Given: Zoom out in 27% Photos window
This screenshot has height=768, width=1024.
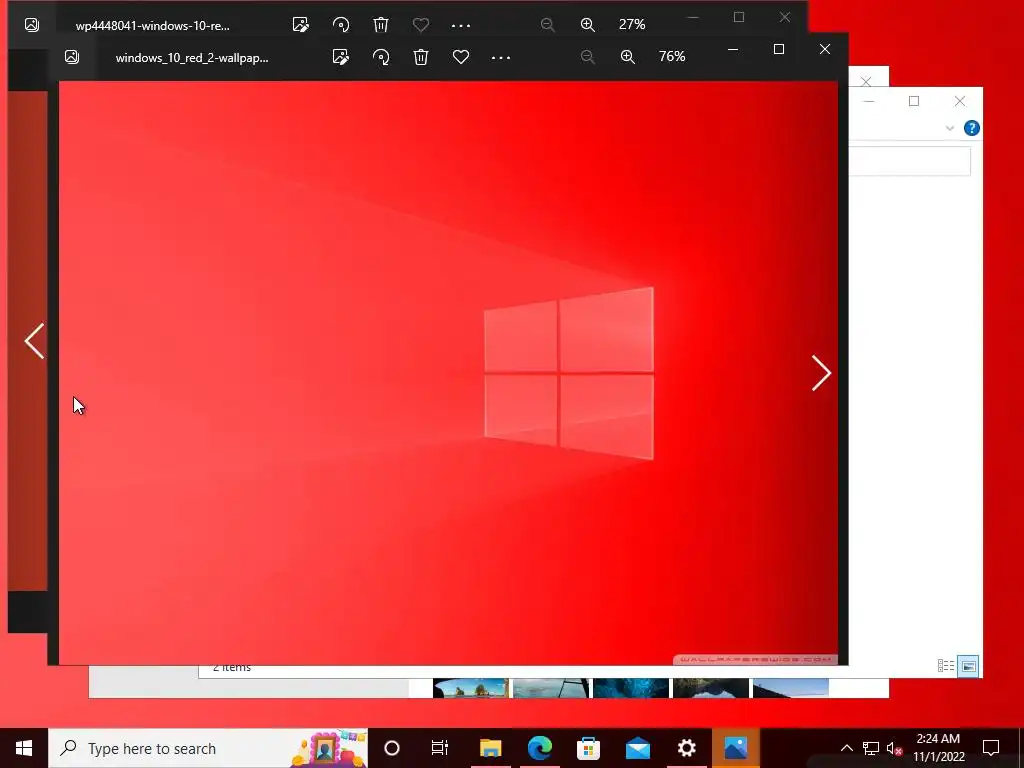Looking at the screenshot, I should coord(548,25).
